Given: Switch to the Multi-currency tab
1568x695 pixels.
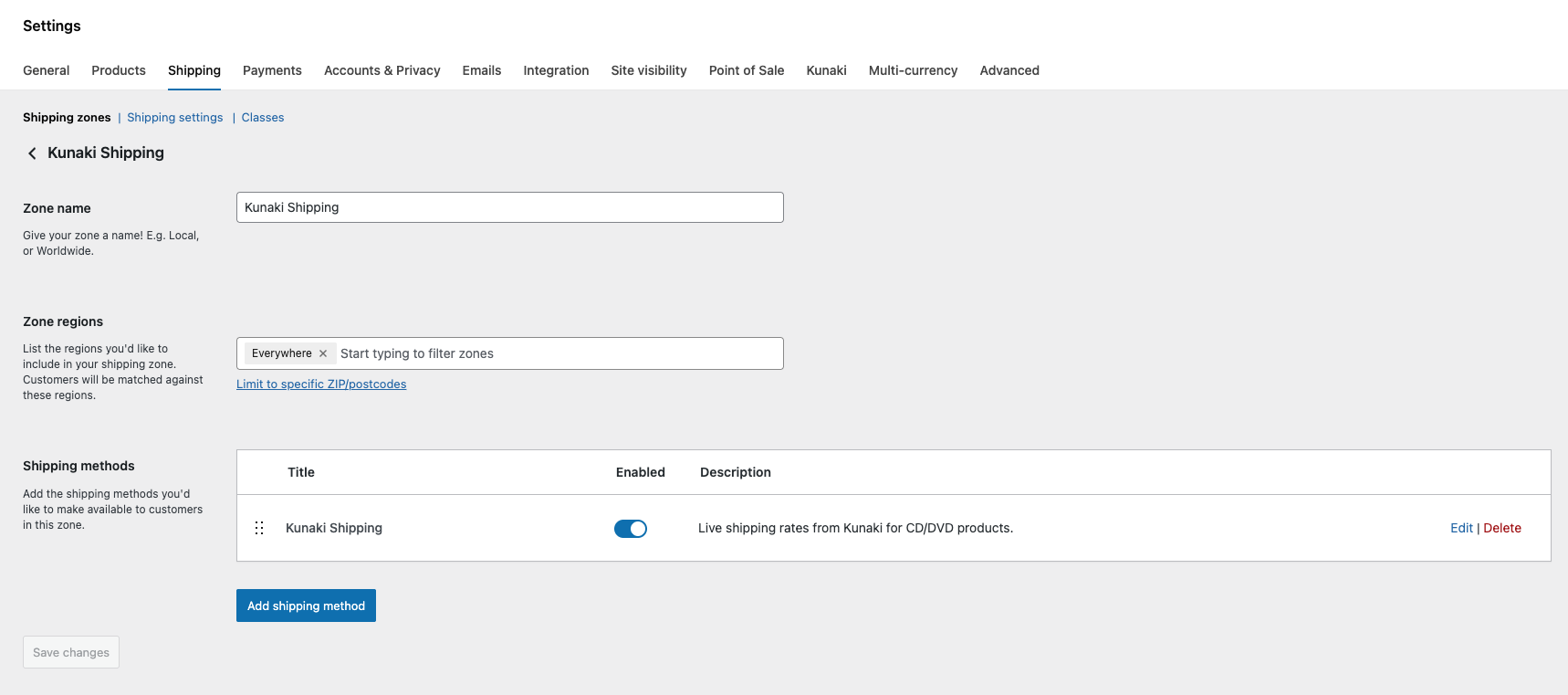Looking at the screenshot, I should (x=914, y=70).
